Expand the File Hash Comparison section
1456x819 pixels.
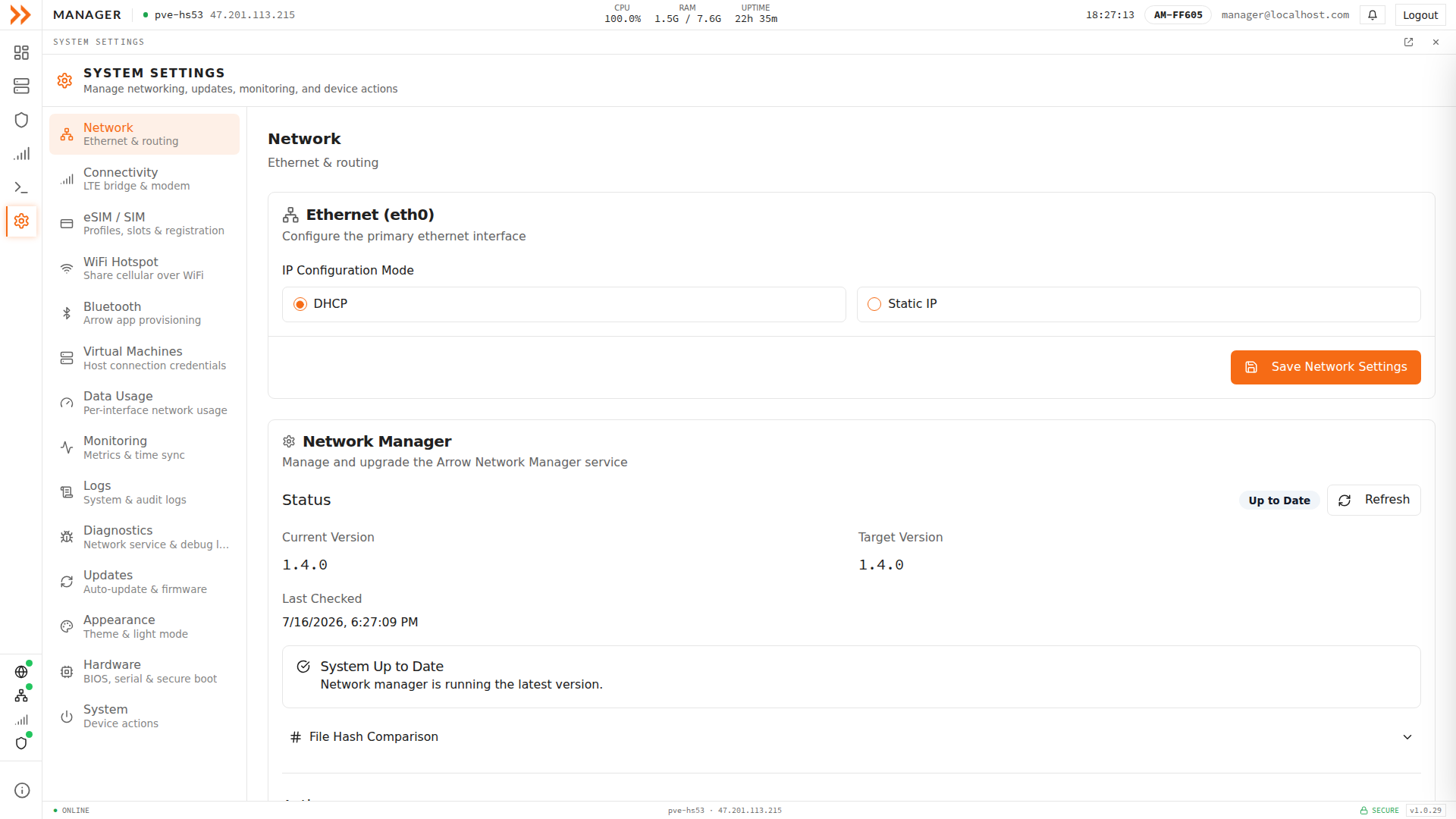(x=851, y=737)
